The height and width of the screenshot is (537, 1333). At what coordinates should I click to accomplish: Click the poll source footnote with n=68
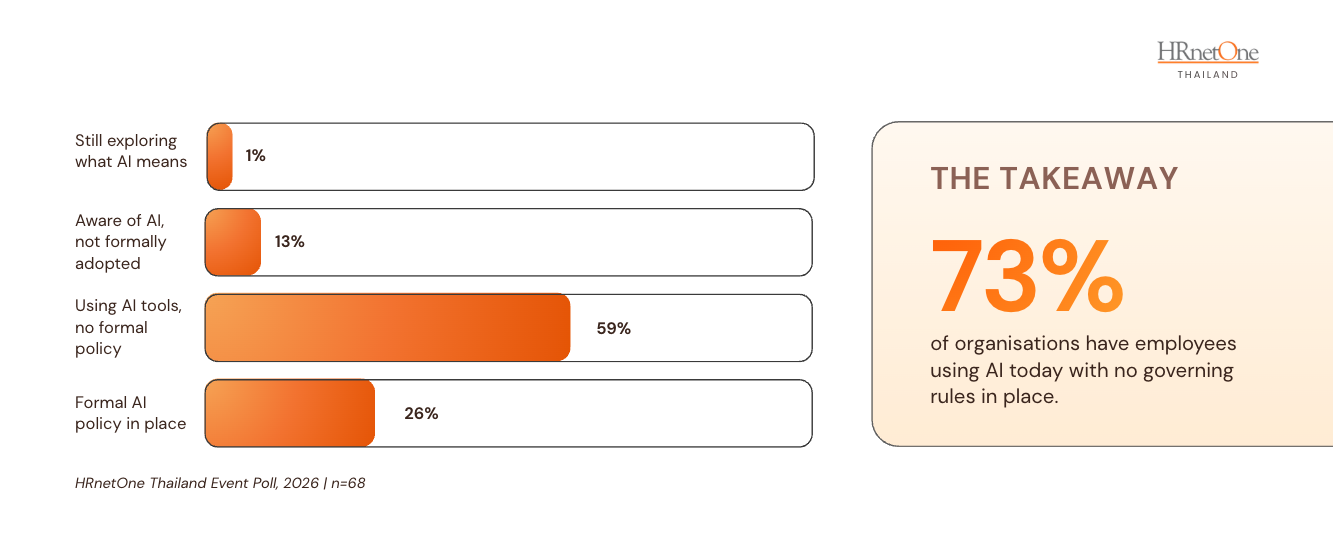[x=220, y=483]
